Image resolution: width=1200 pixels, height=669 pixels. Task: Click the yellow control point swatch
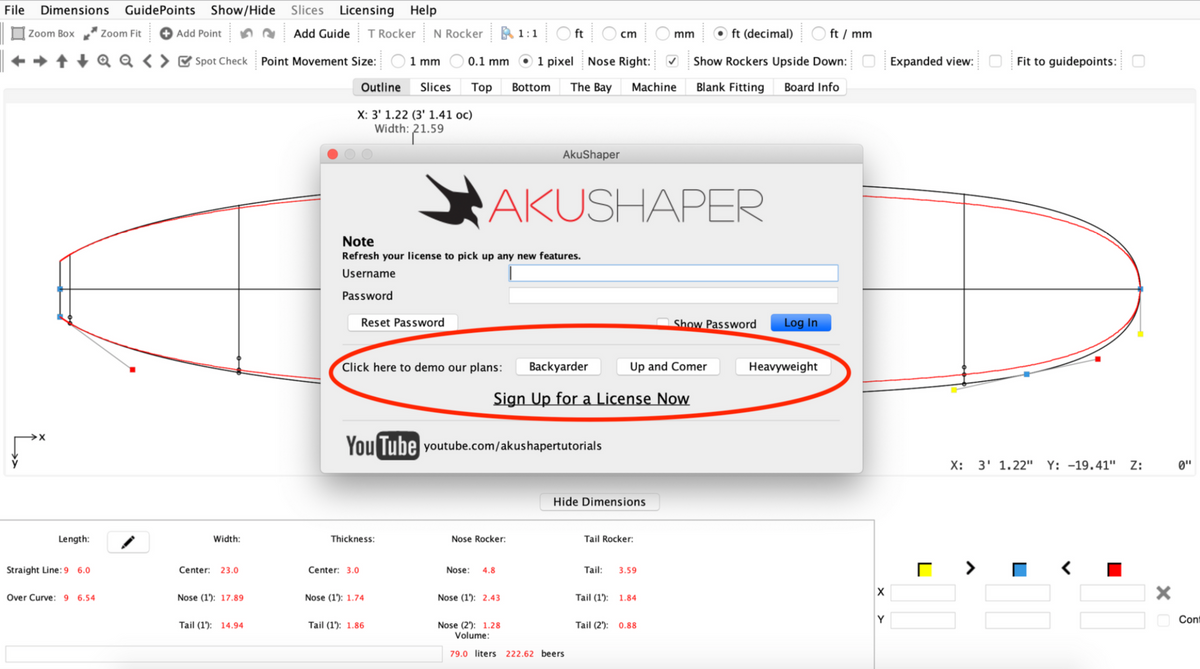click(925, 569)
